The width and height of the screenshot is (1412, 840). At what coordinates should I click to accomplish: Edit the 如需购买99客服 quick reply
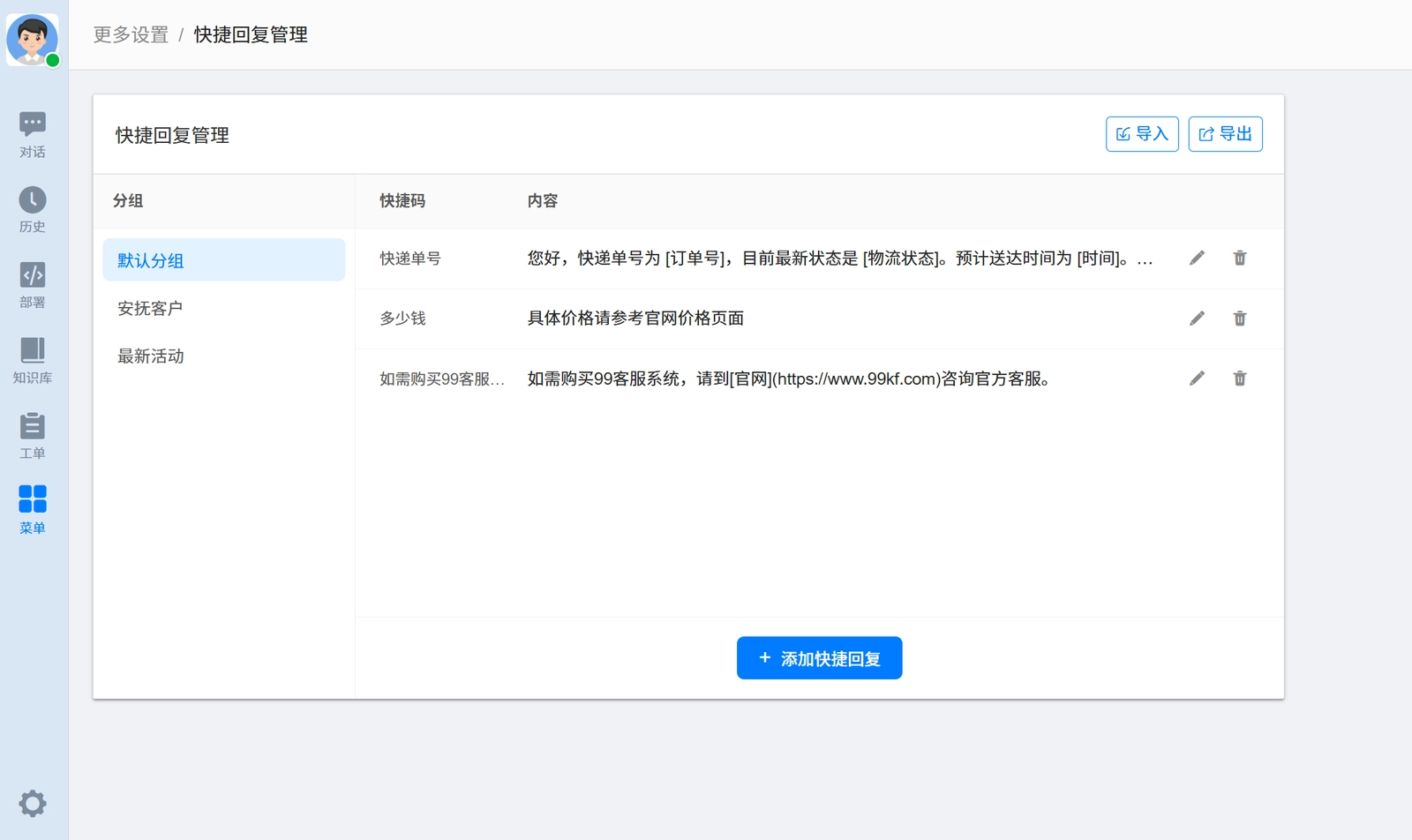point(1197,378)
